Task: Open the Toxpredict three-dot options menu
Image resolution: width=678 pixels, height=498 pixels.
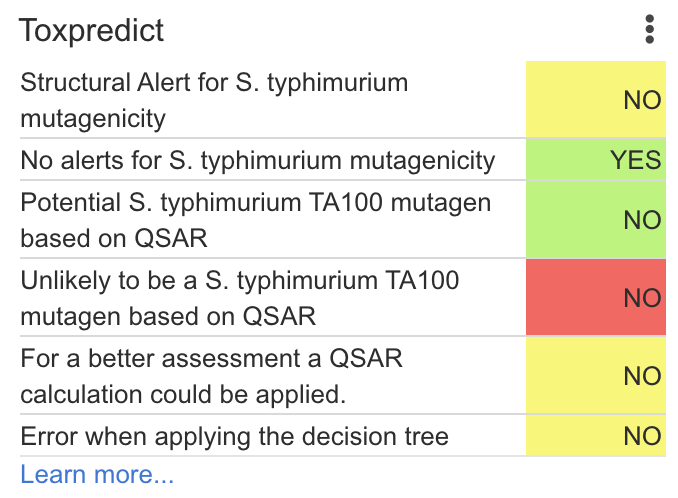Action: coord(650,29)
